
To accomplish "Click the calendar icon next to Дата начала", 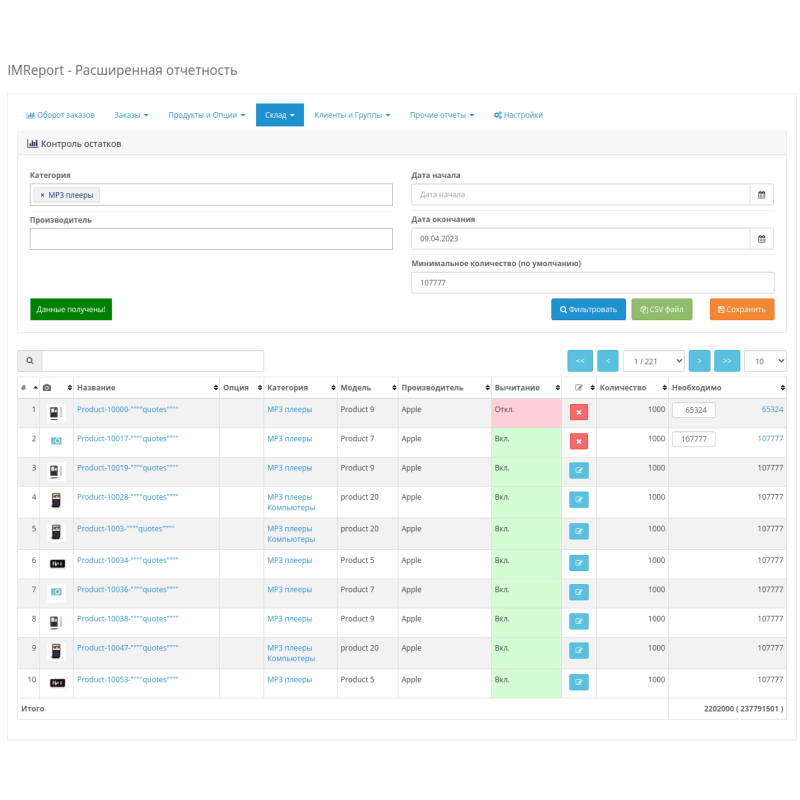I will (762, 194).
